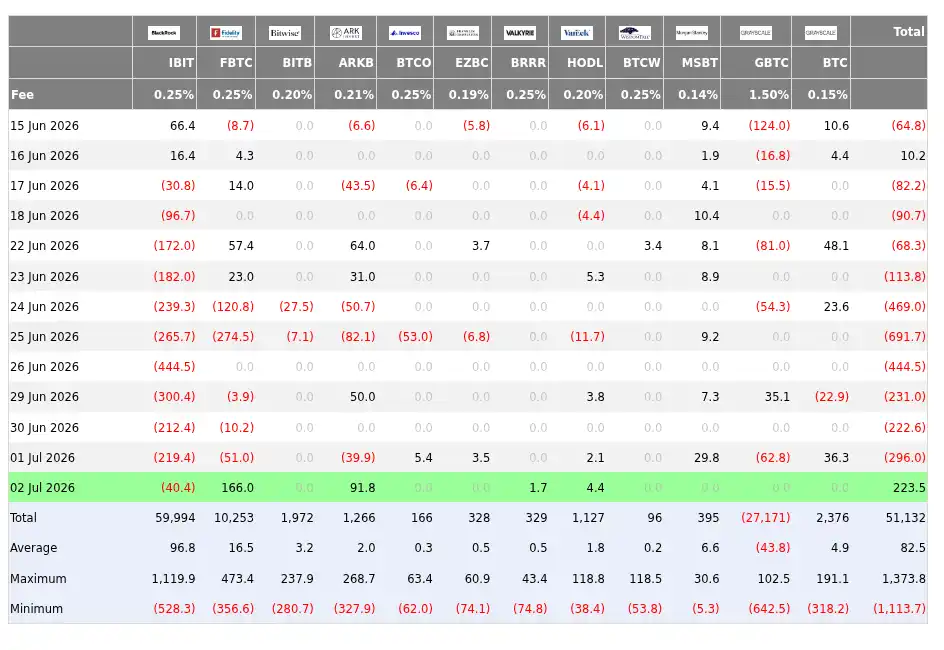Select the IBIT total value 59,994
The height and width of the screenshot is (650, 944).
[175, 518]
